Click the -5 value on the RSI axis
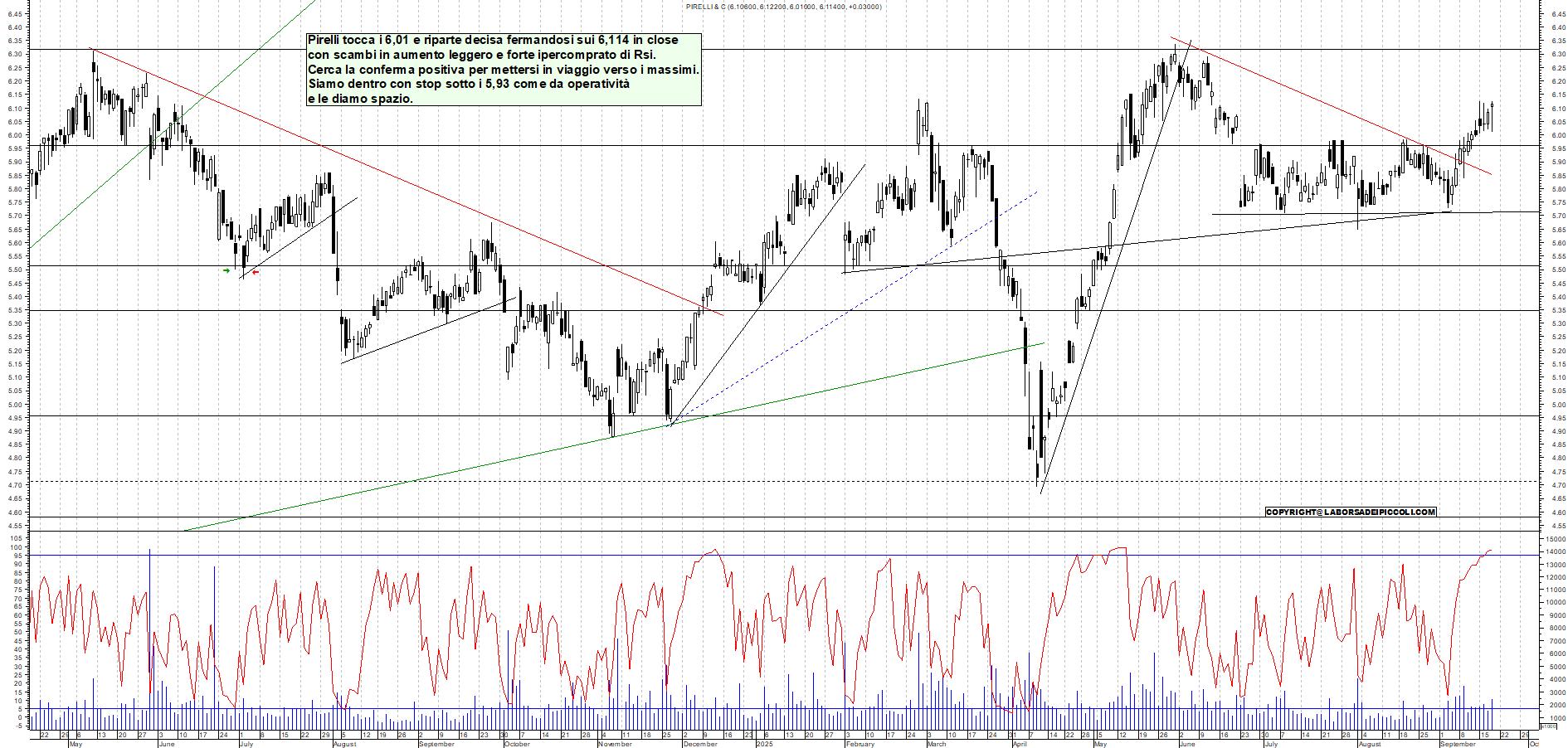This screenshot has height=748, width=1568. pos(18,726)
